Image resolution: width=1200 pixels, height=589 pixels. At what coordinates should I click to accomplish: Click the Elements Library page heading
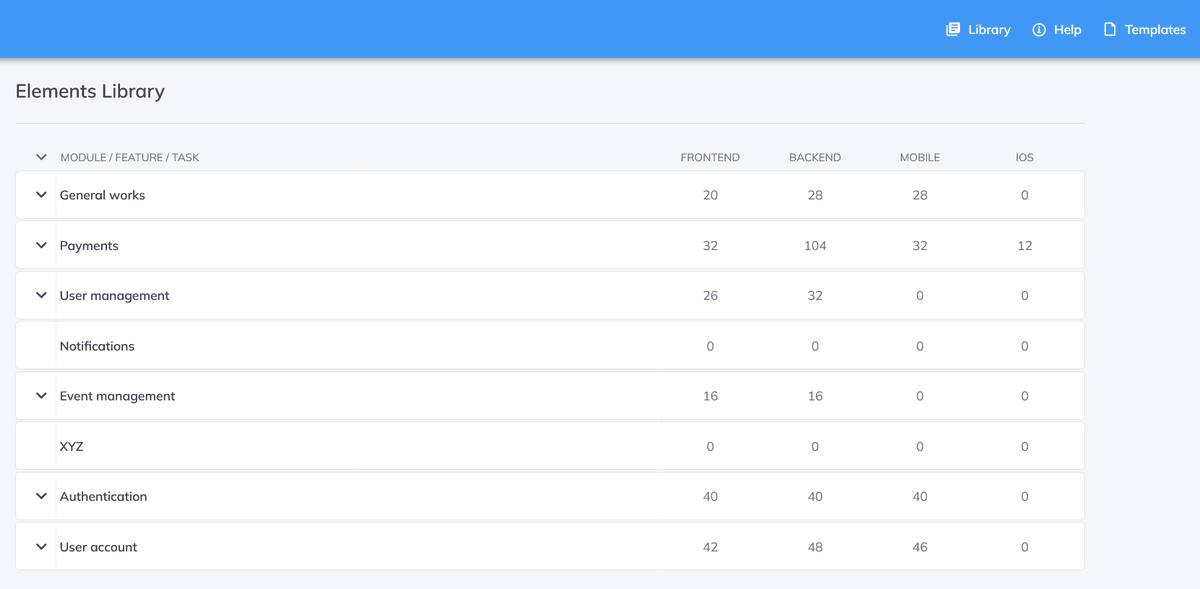(x=90, y=91)
